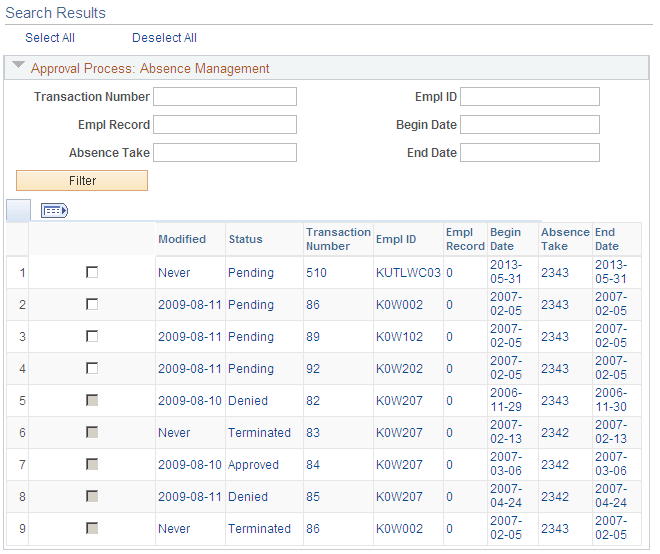Screen dimensions: 660x554
Task: Click the Never modified value in row 1
Action: point(174,272)
